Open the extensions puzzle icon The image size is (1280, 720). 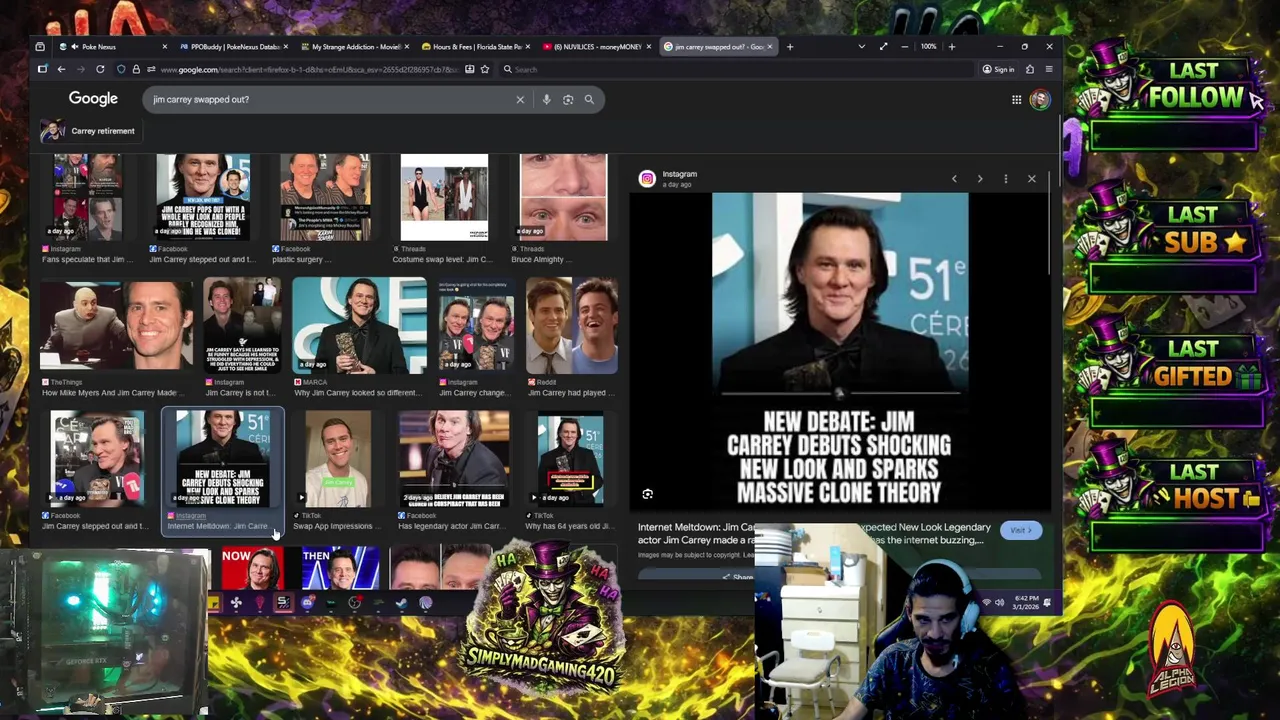point(1029,69)
